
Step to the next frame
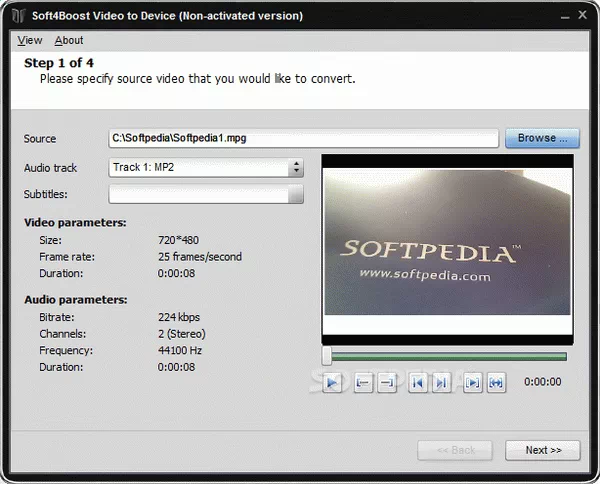(x=441, y=382)
